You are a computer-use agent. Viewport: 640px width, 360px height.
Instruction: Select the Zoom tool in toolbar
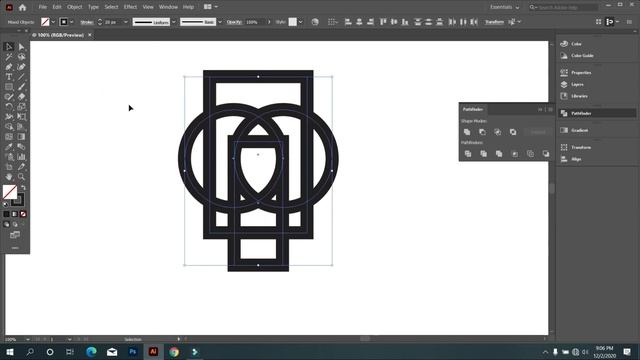click(x=21, y=177)
